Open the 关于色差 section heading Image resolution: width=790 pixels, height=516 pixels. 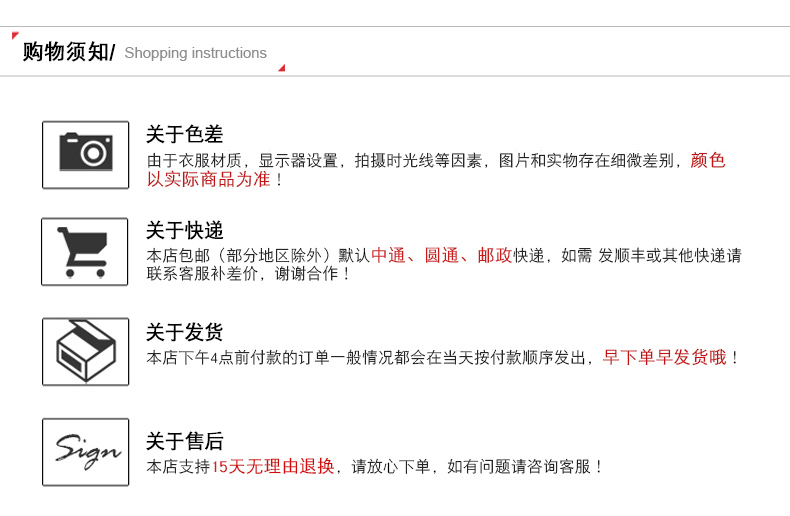pyautogui.click(x=184, y=134)
